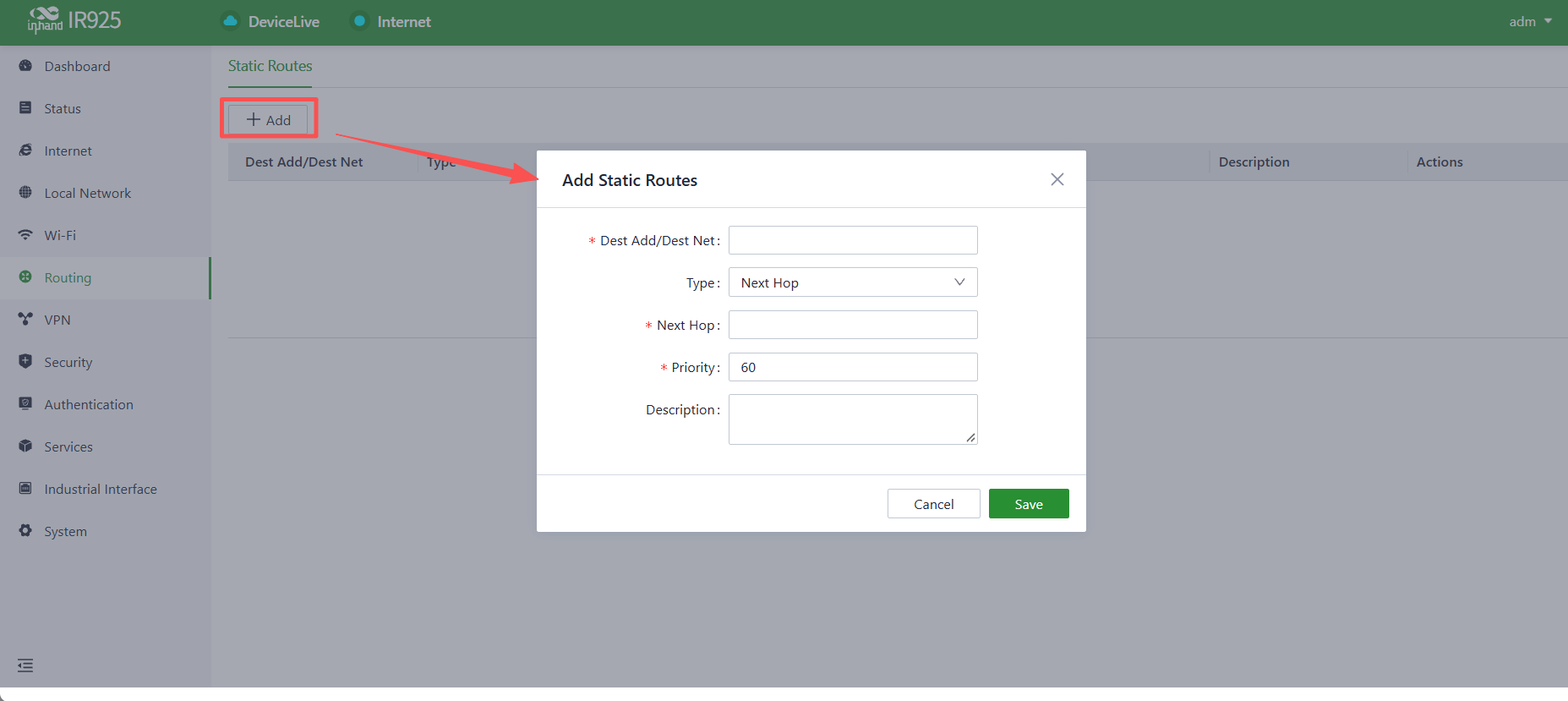Click the Description column header
Viewport: 1568px width, 701px height.
[x=1254, y=162]
